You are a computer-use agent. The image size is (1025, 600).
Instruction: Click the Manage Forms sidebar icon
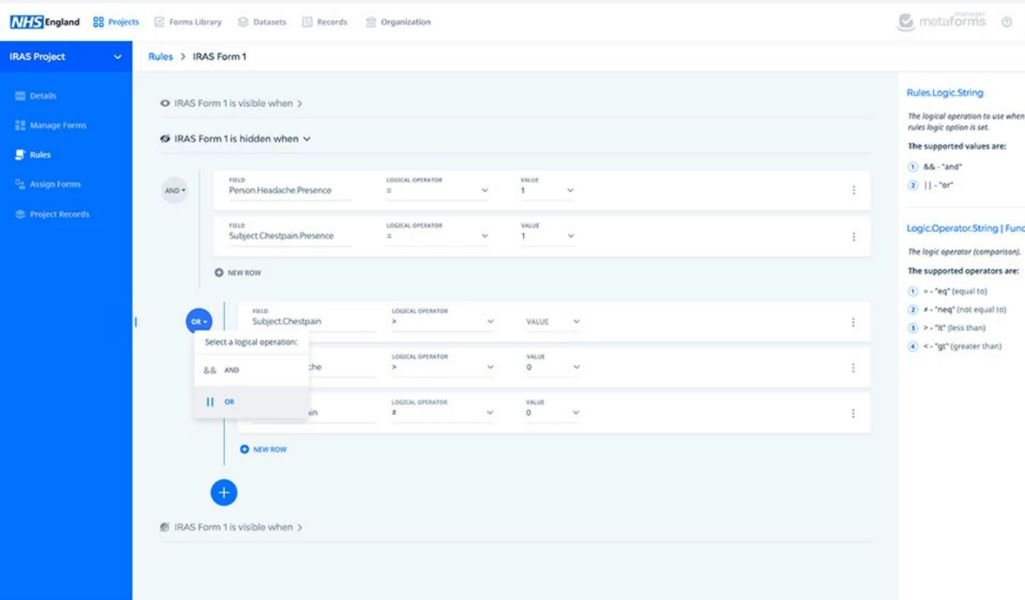20,125
